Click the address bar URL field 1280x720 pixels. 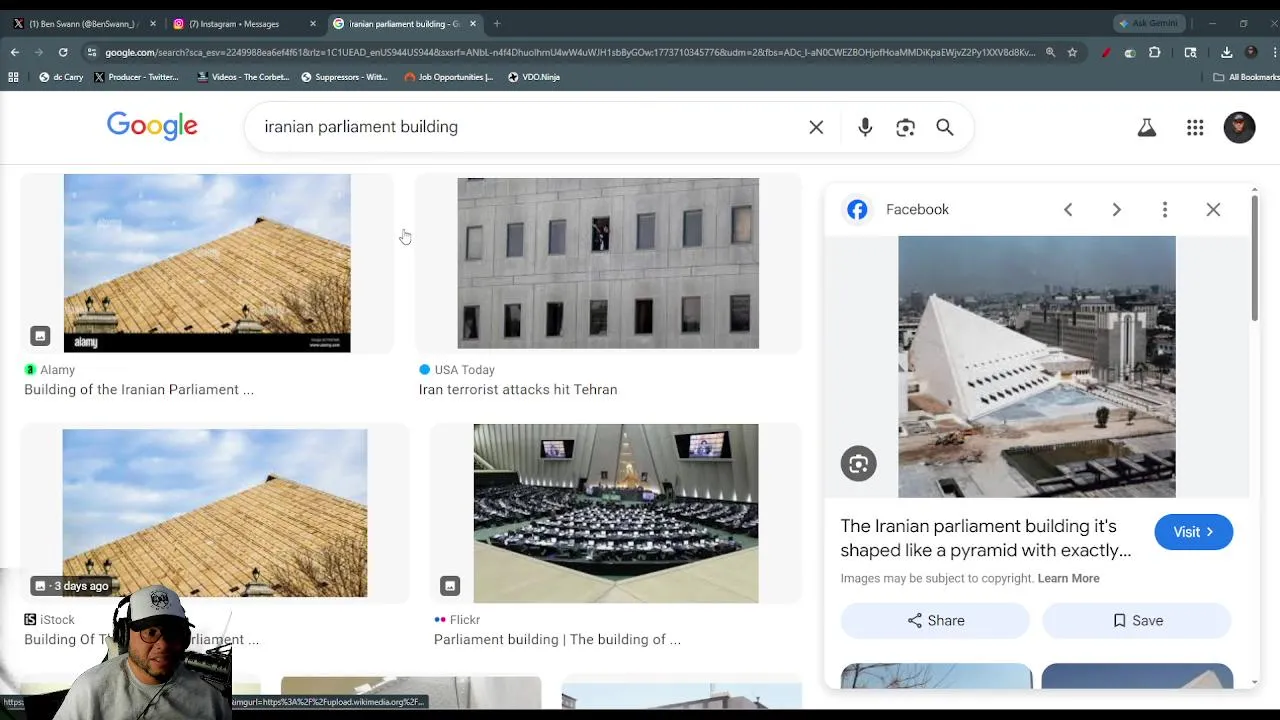point(570,52)
